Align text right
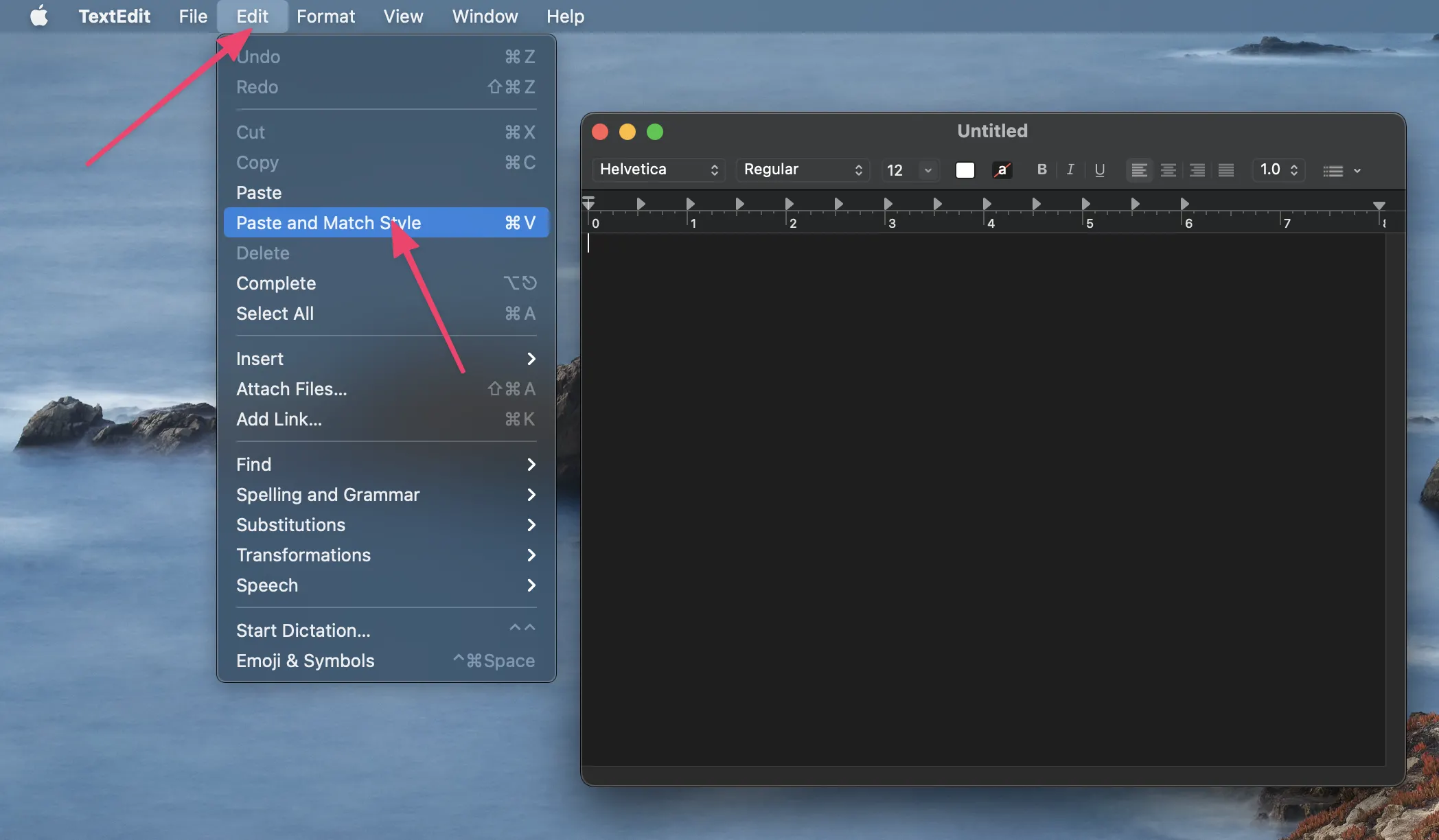Viewport: 1439px width, 840px height. [1197, 170]
